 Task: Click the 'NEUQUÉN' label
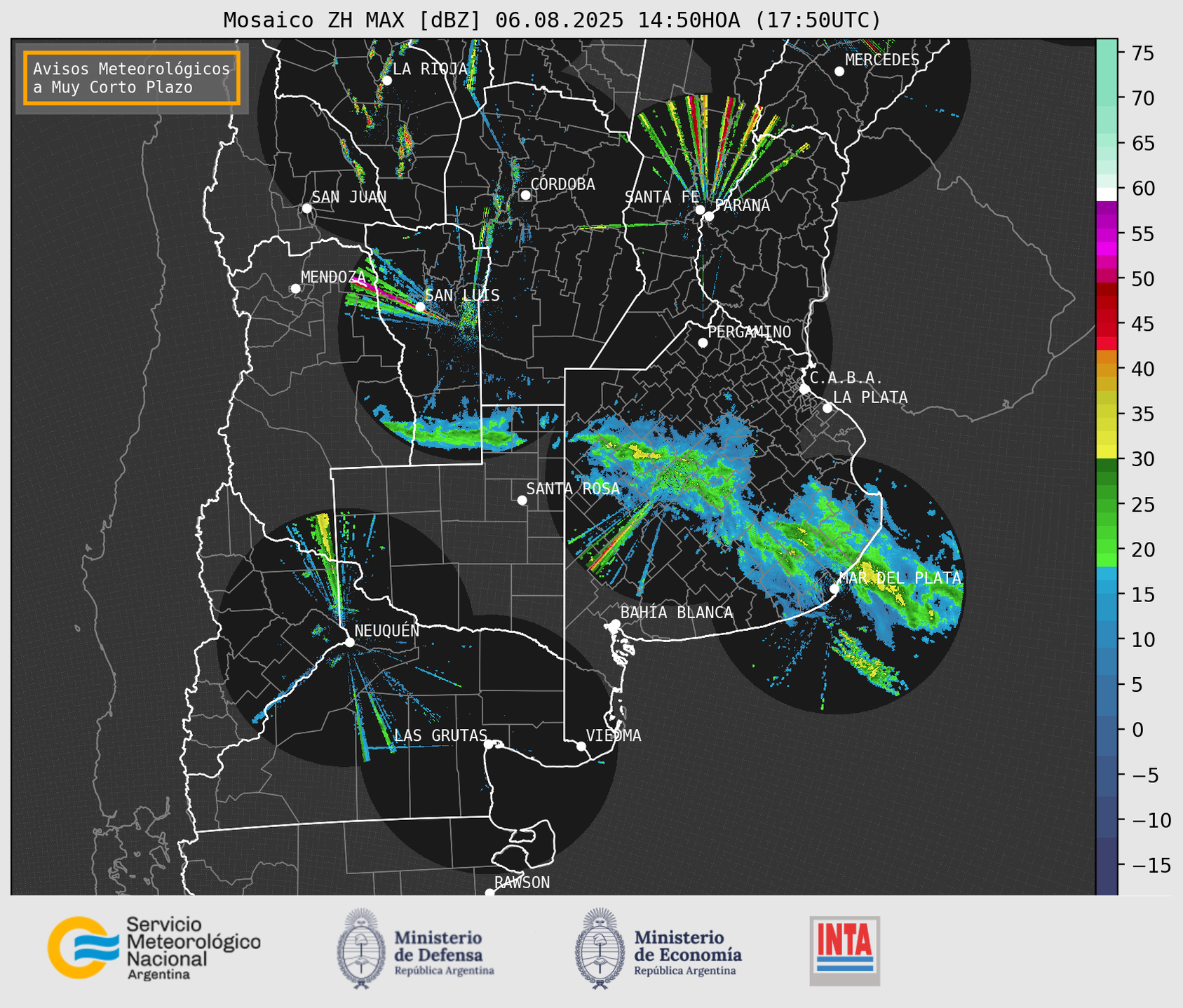pyautogui.click(x=387, y=630)
